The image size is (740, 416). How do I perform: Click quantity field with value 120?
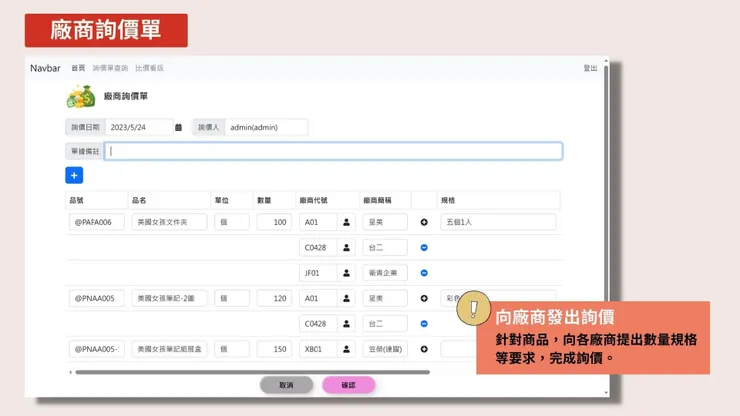coord(274,298)
